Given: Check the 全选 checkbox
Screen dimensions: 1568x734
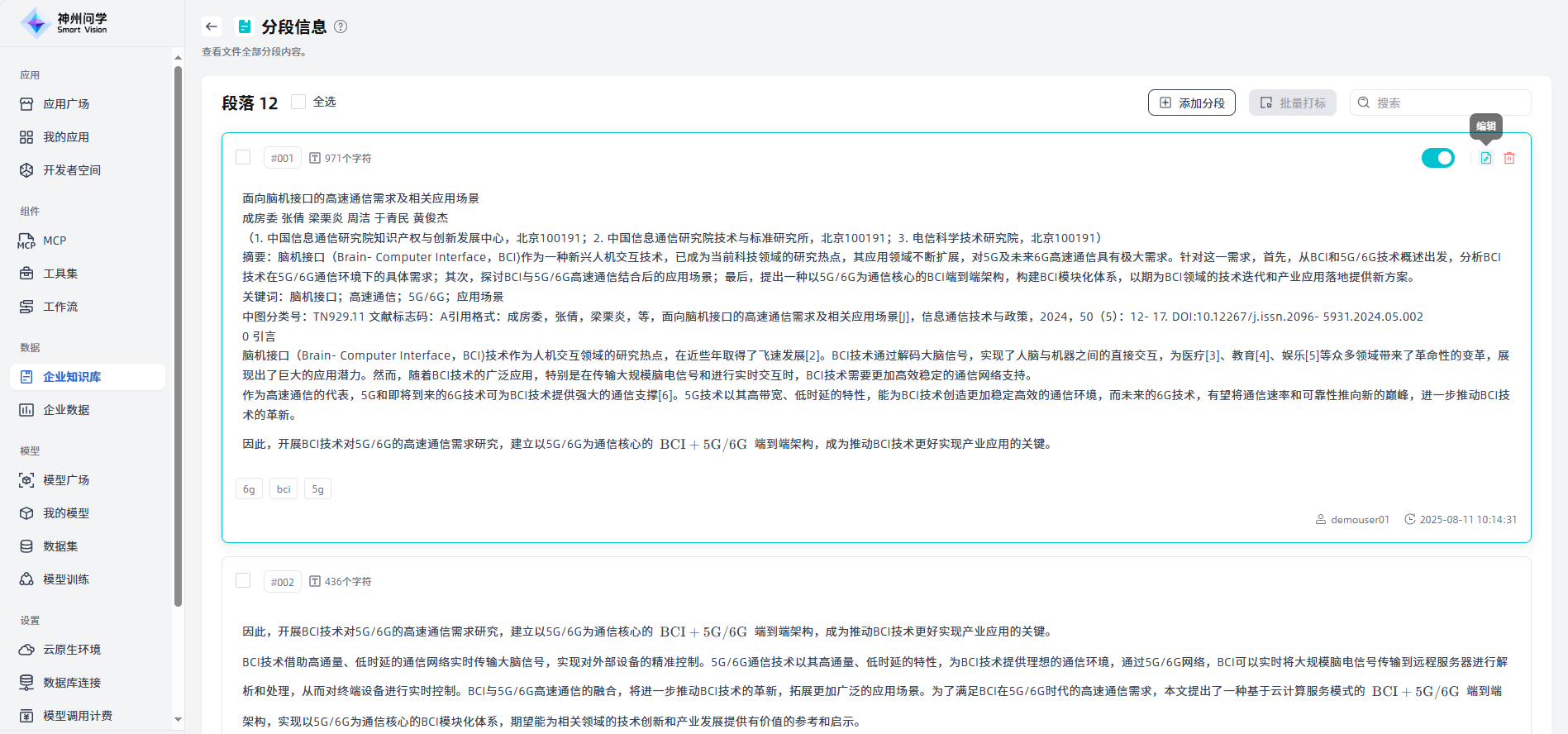Looking at the screenshot, I should coord(299,102).
